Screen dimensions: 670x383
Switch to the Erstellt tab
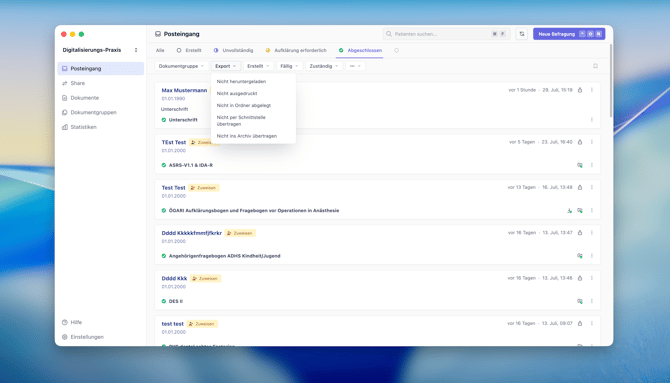coord(189,50)
